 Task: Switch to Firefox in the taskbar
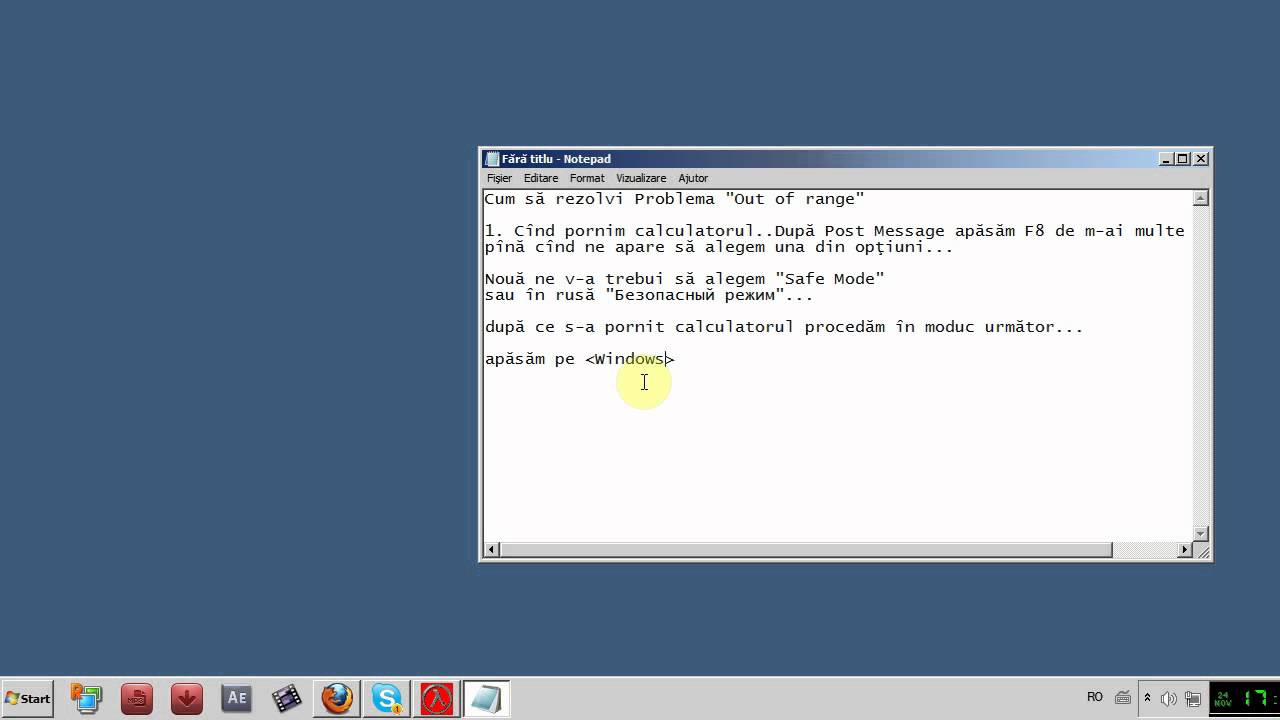337,698
